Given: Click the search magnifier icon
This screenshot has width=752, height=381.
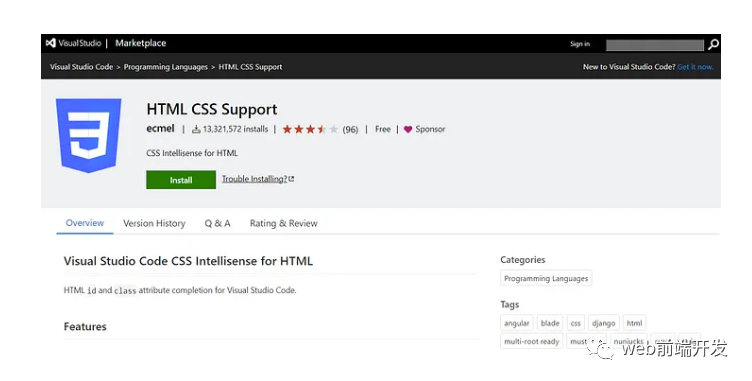Looking at the screenshot, I should (x=713, y=45).
